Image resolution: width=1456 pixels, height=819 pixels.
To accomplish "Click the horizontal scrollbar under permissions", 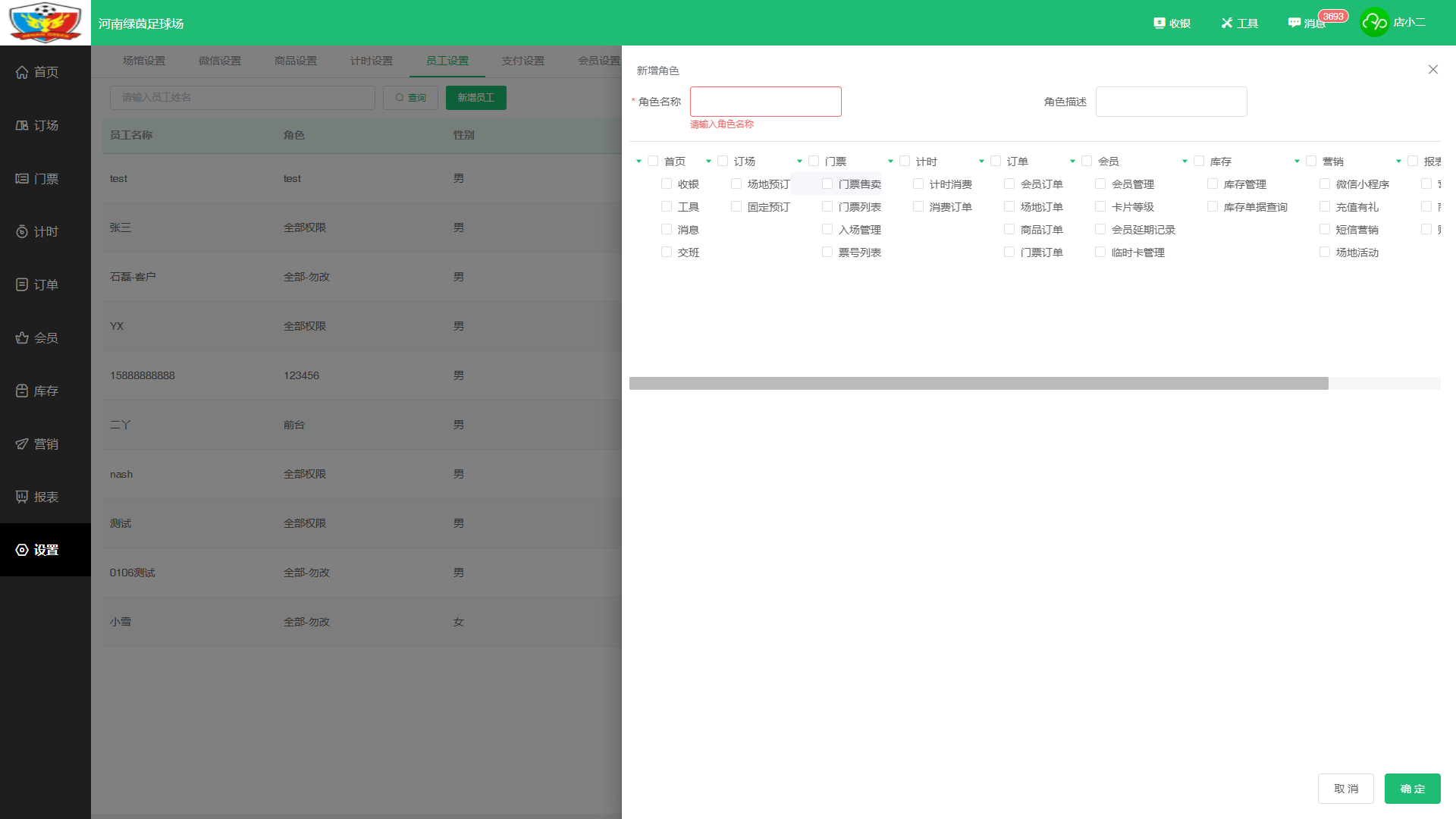I will pos(978,383).
